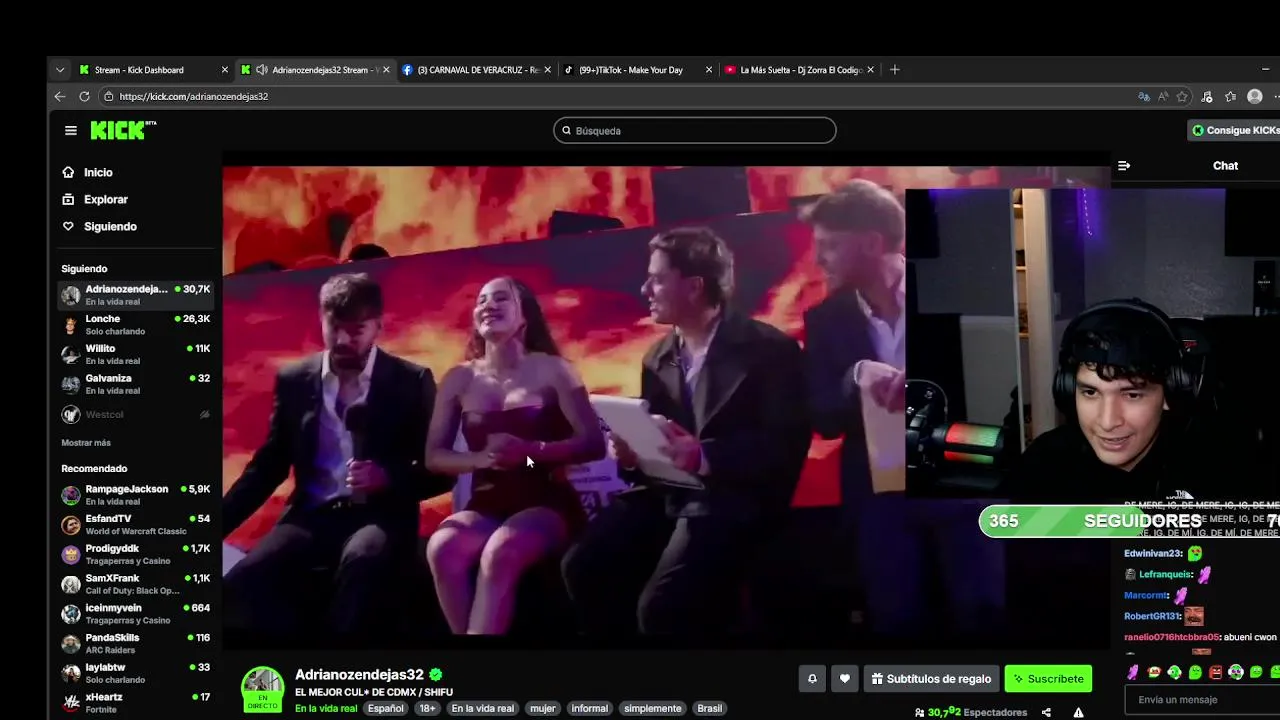Switch to the CARNAVAL DE VERACRUZ Facebook tab
Screen dimensions: 1280x720
(478, 70)
